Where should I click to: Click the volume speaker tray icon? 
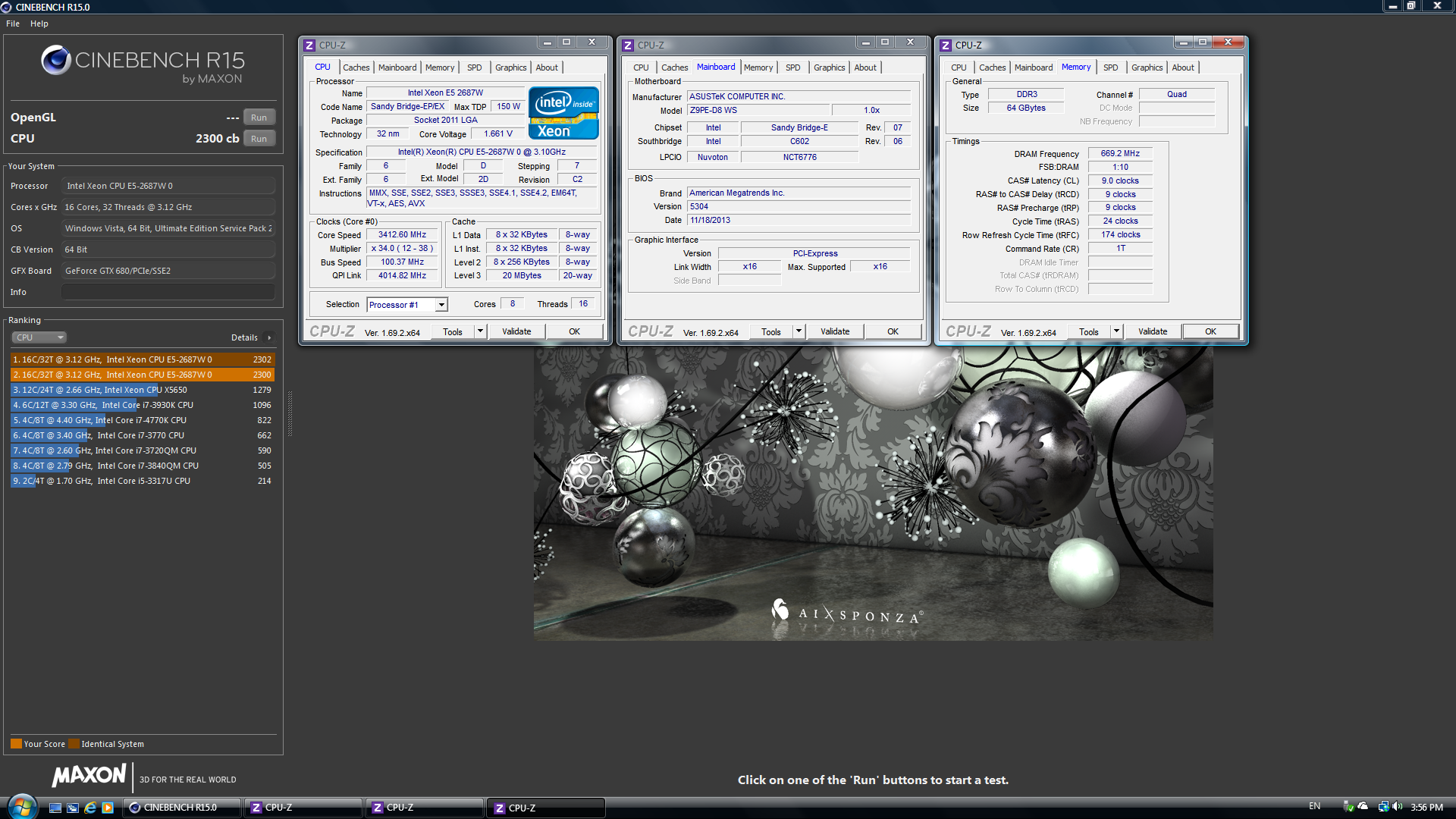point(1398,807)
